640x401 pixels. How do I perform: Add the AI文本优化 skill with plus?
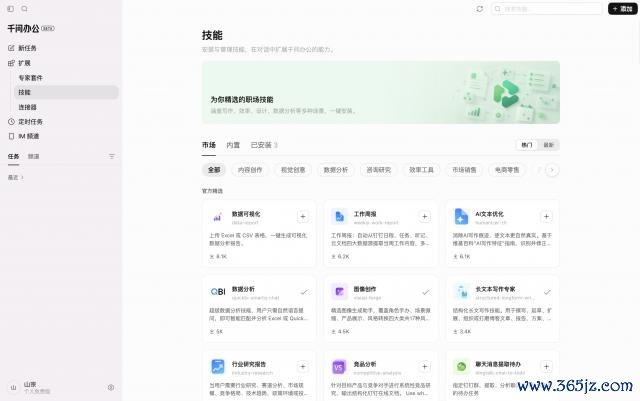547,216
